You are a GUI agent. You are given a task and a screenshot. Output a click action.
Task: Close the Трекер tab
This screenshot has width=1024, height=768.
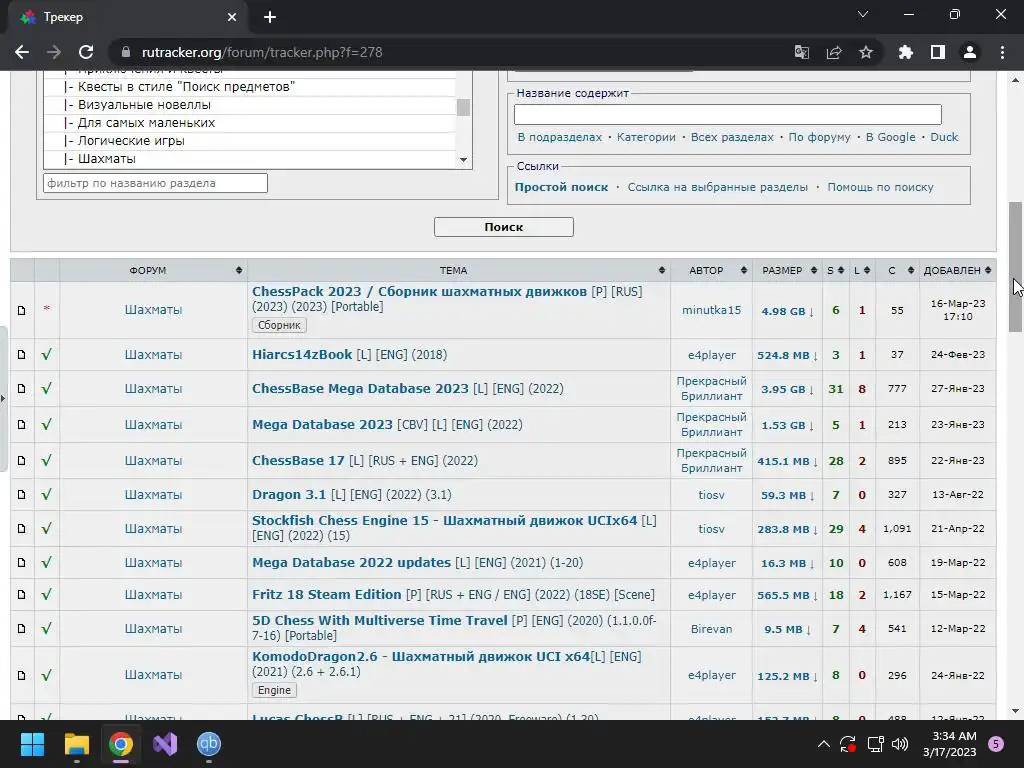(x=232, y=17)
